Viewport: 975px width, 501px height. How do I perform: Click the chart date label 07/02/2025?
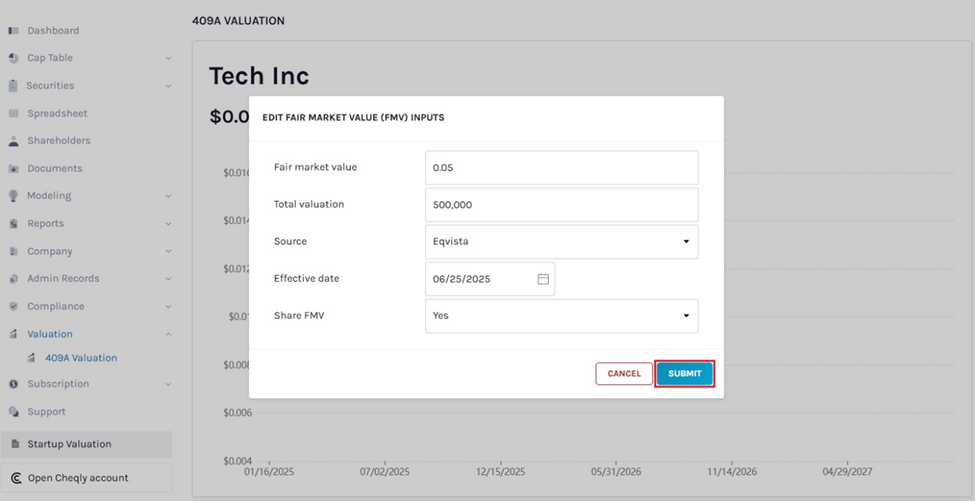pyautogui.click(x=385, y=472)
